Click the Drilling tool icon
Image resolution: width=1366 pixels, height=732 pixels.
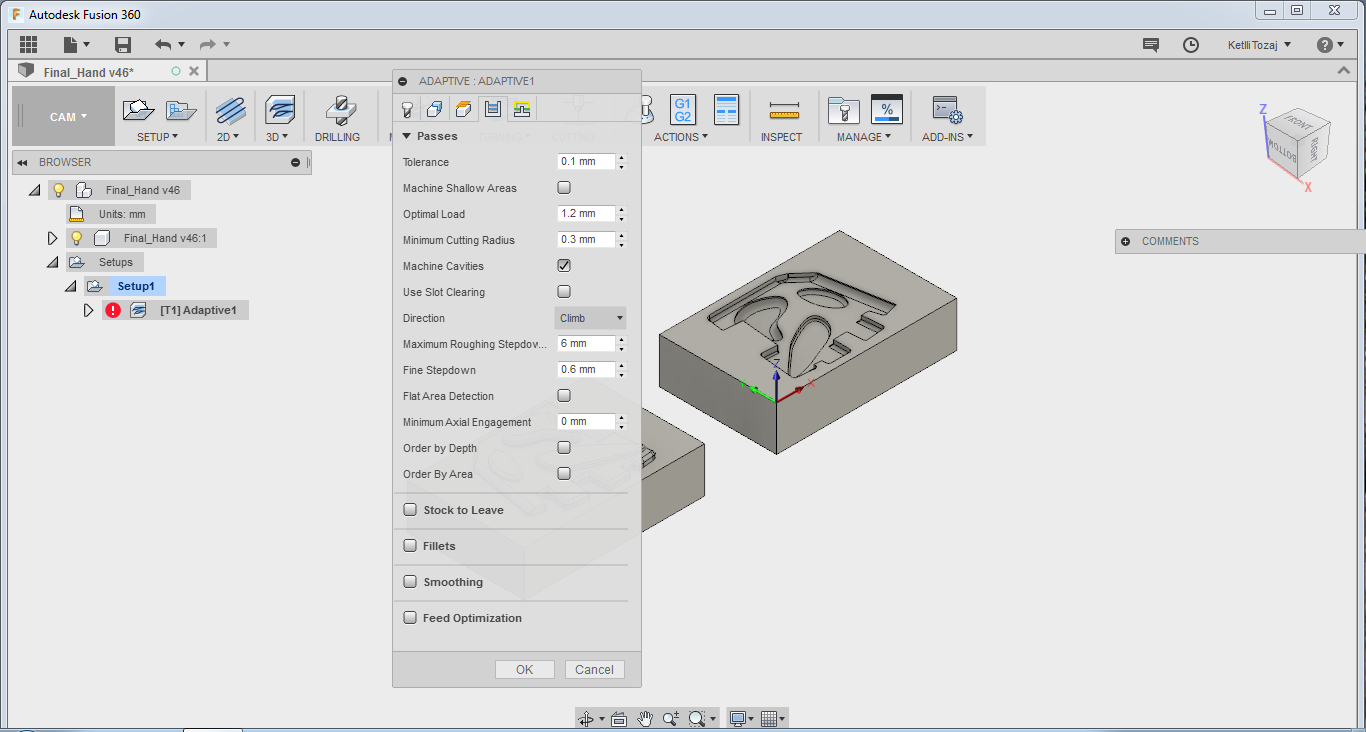(341, 111)
